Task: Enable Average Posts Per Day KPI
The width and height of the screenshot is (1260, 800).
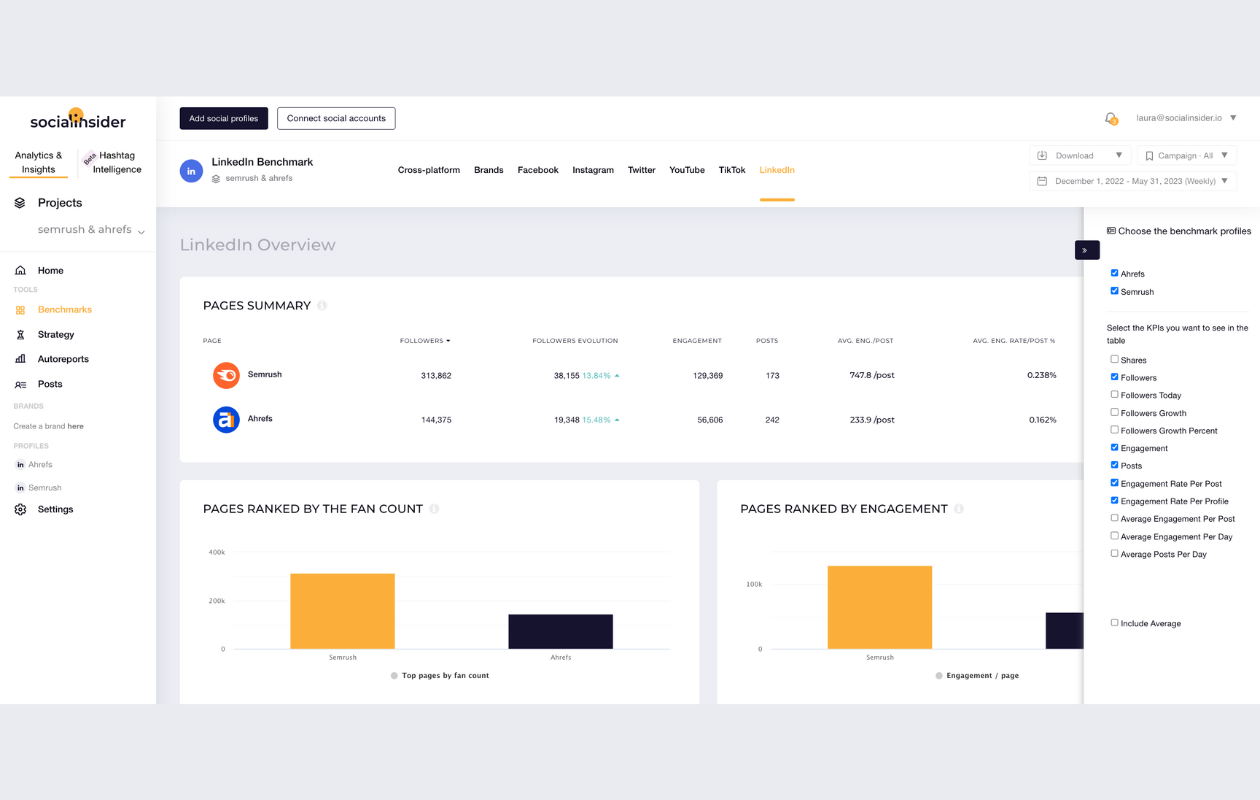Action: tap(1114, 553)
